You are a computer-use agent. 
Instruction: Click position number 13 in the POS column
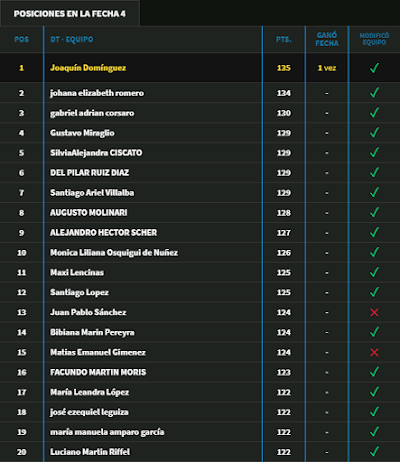(x=22, y=312)
